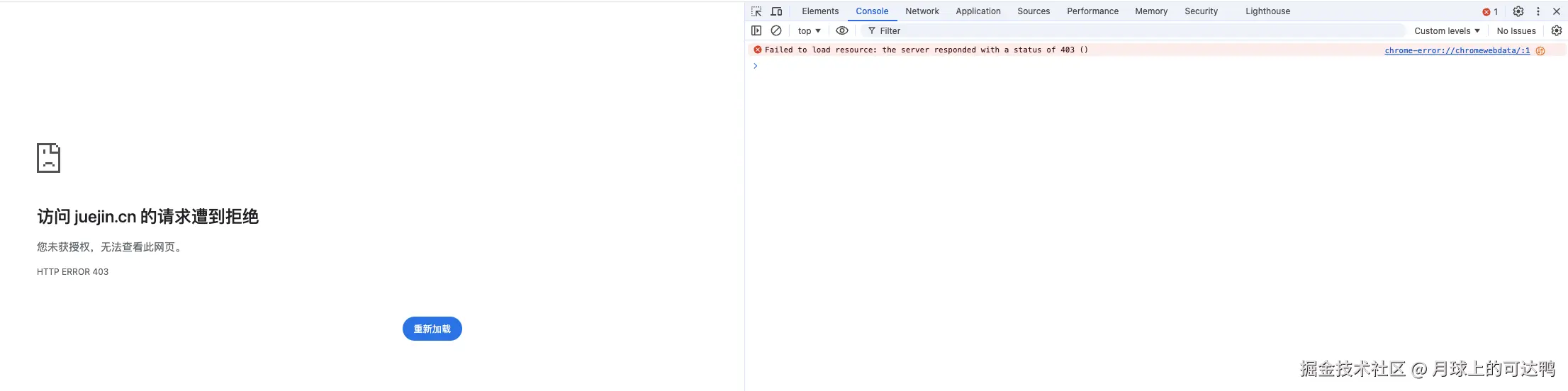Clear the console with the clear icon
Viewport: 1568px width, 391px height.
pyautogui.click(x=776, y=30)
